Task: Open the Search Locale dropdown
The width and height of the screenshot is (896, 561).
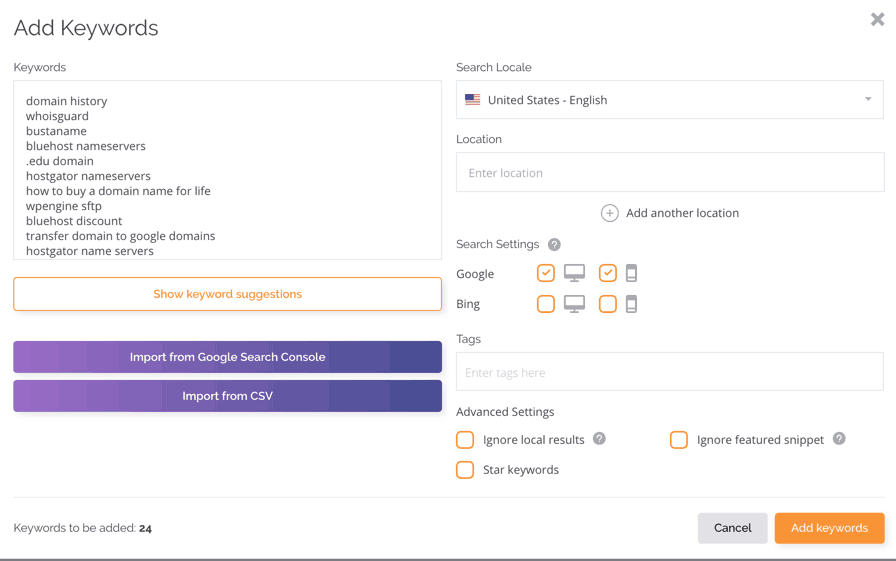Action: tap(670, 100)
